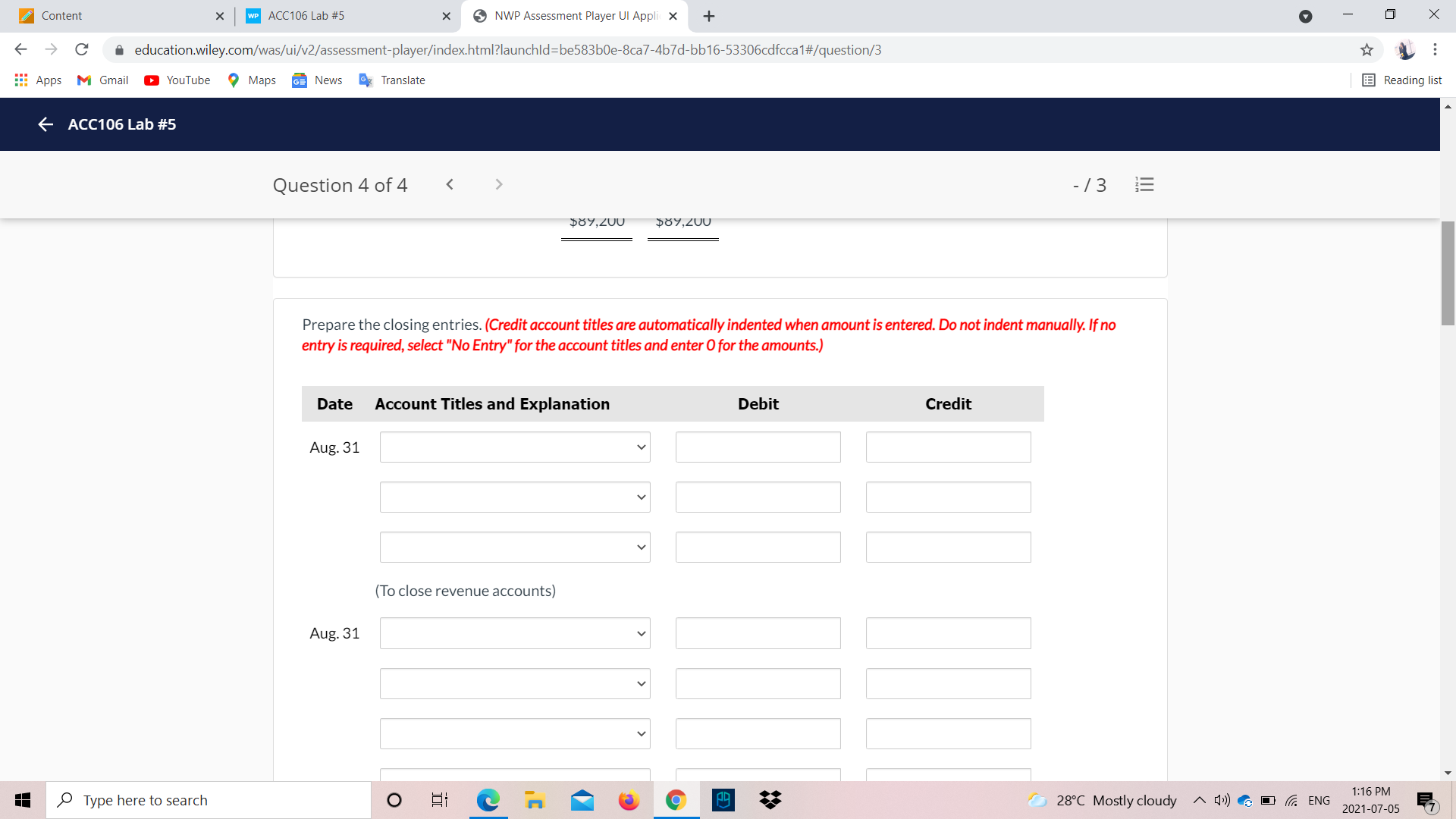Click the browser profile avatar

[x=1407, y=49]
